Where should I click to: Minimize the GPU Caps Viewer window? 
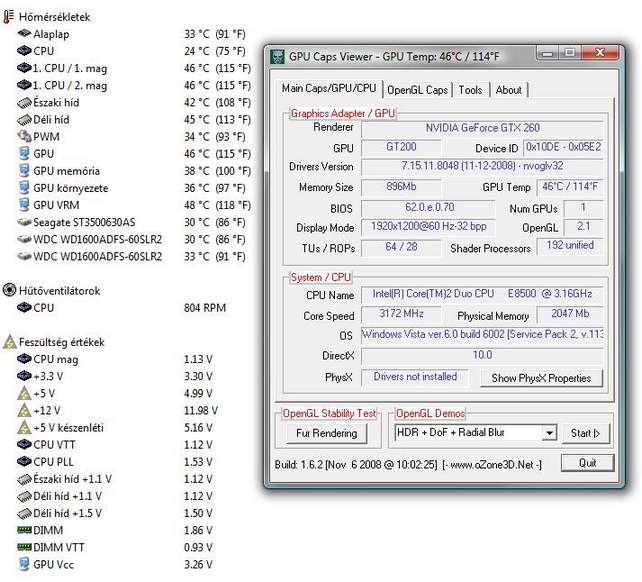pos(547,53)
